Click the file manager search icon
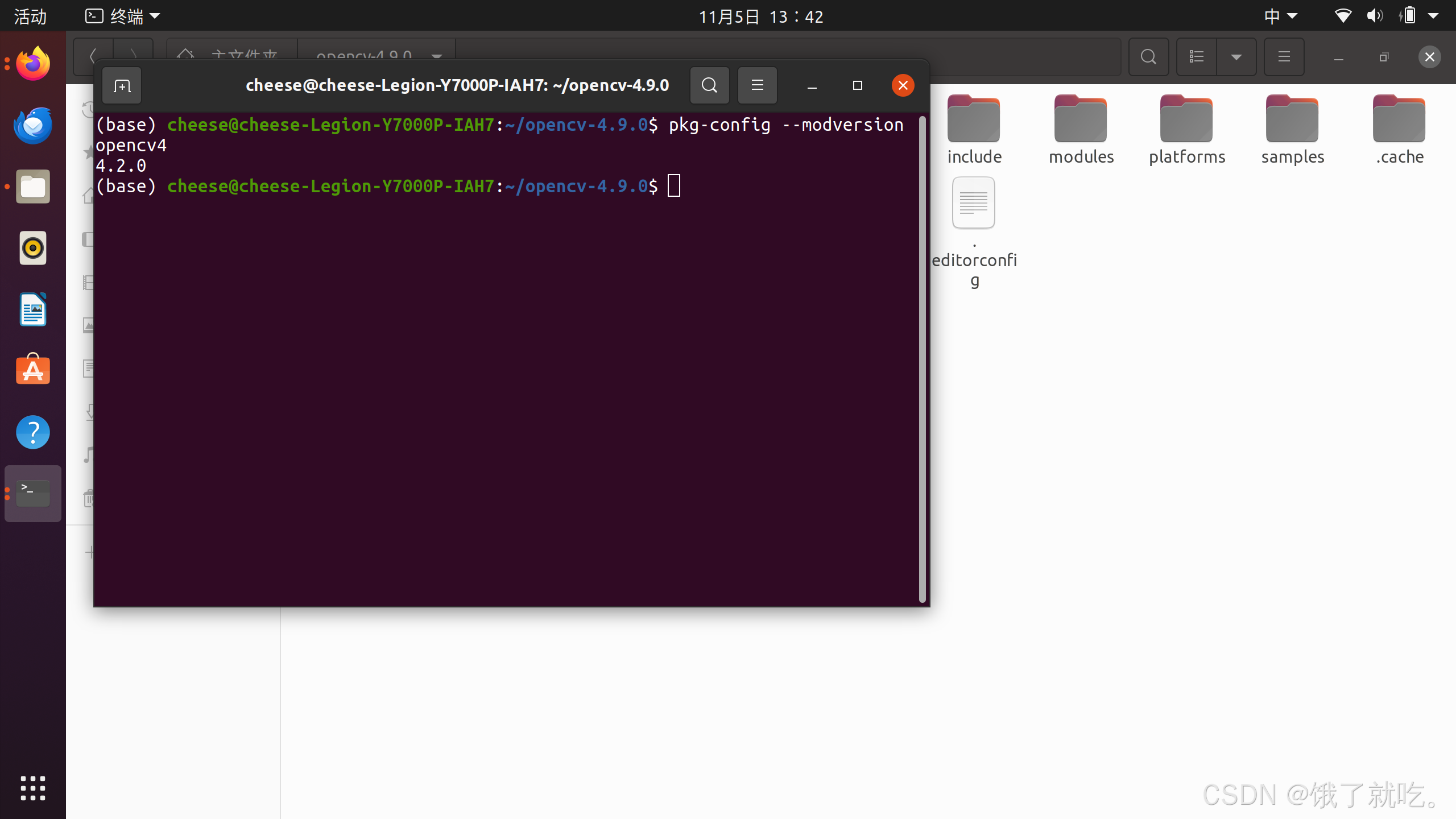1456x819 pixels. [x=1148, y=57]
